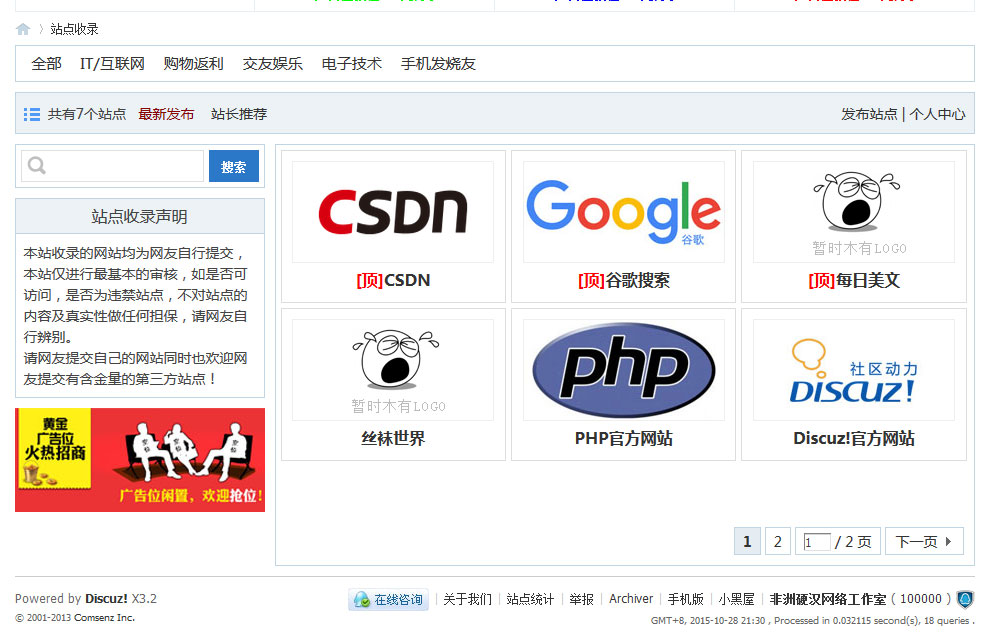Select the 购物返利 category
991x638 pixels.
(193, 64)
